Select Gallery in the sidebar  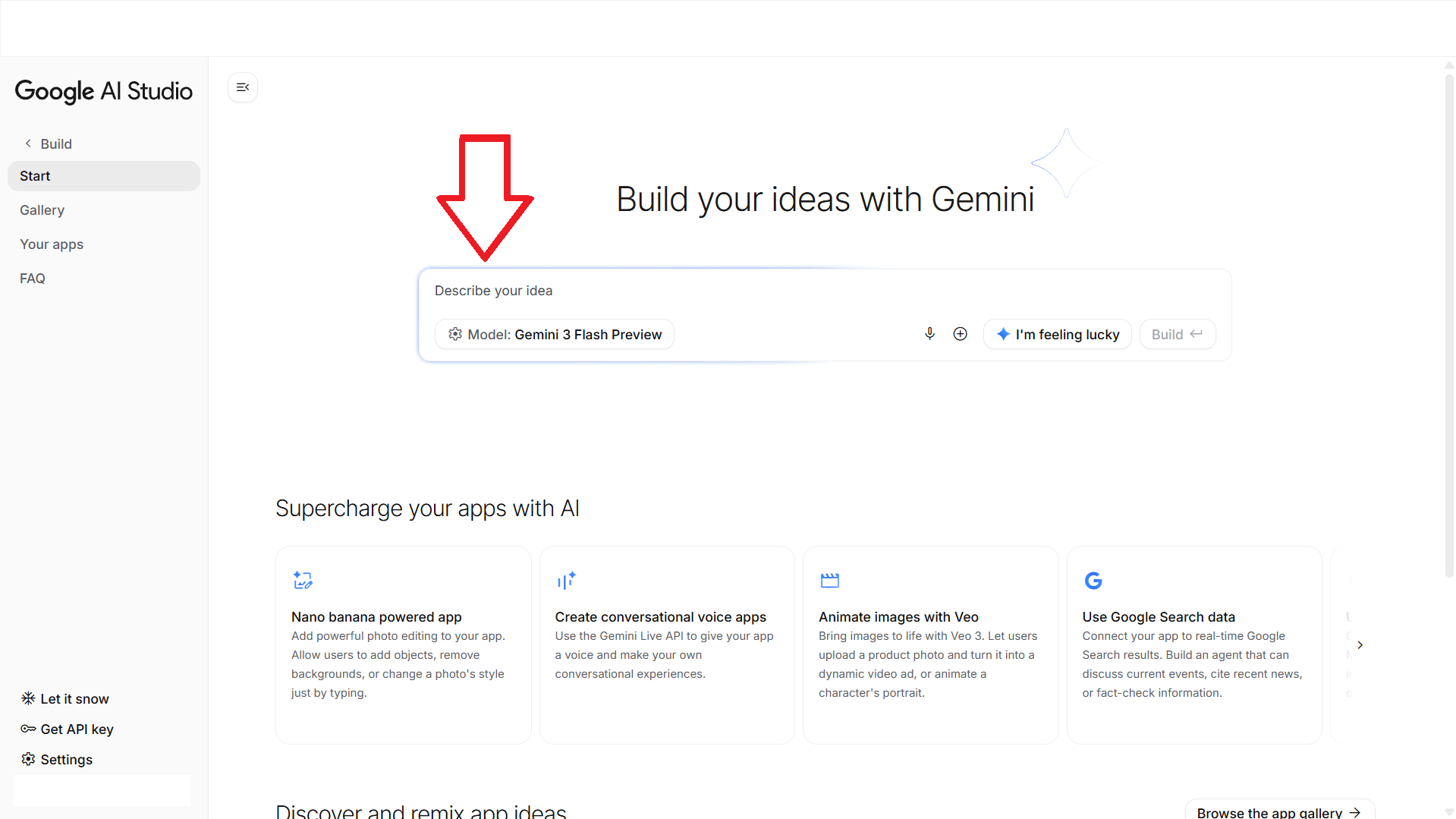click(x=42, y=210)
